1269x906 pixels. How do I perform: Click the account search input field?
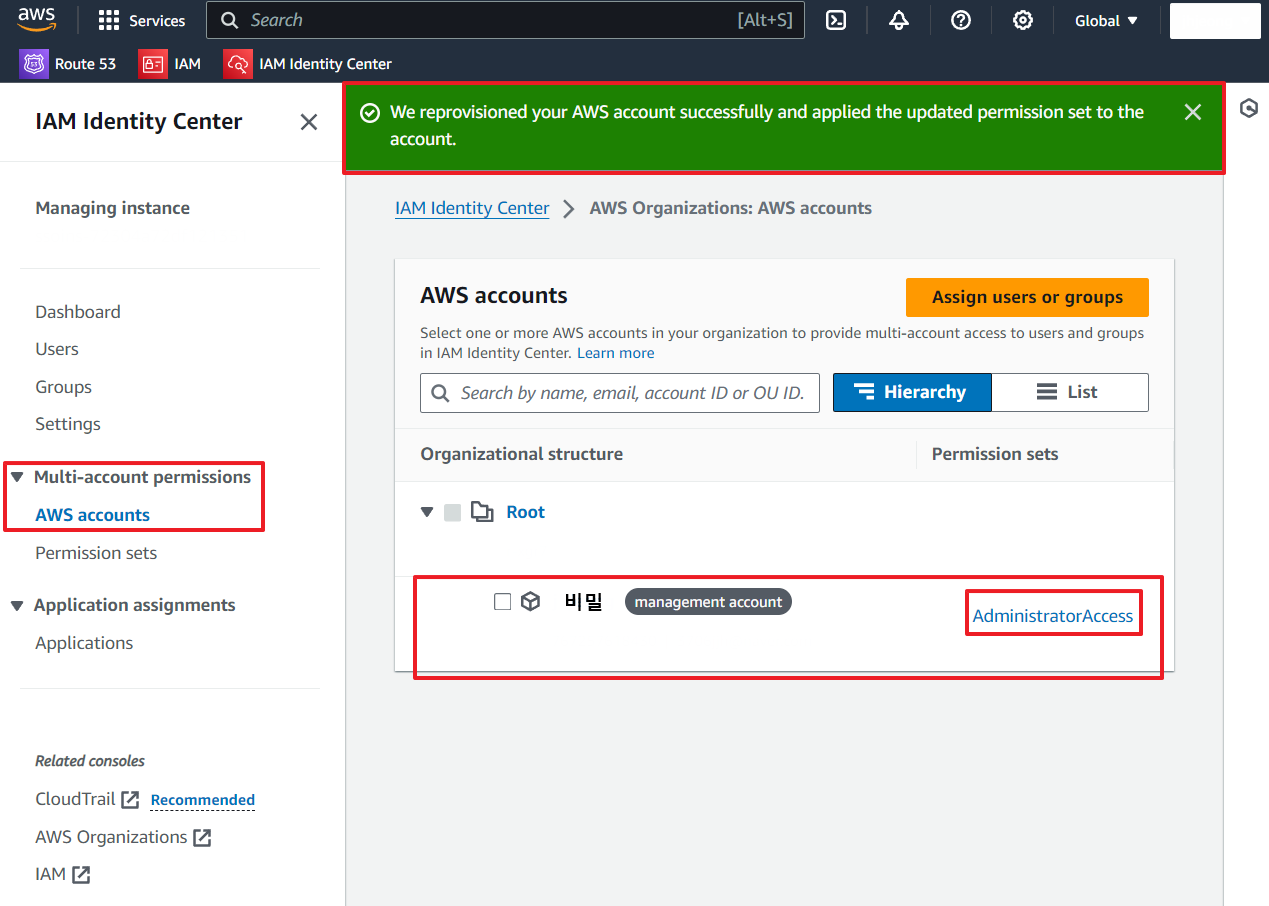click(620, 393)
